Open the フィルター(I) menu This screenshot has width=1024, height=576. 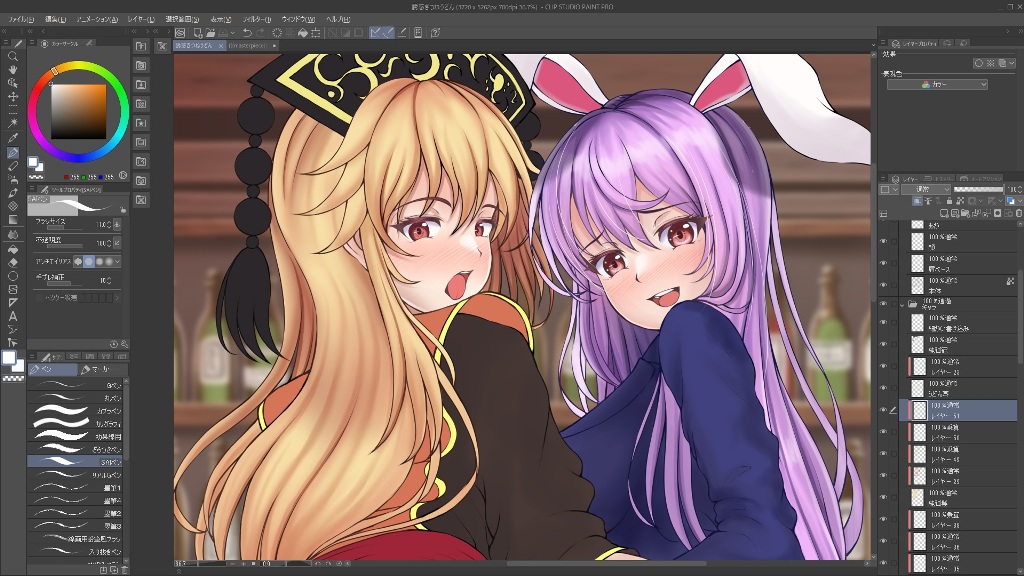pos(257,20)
